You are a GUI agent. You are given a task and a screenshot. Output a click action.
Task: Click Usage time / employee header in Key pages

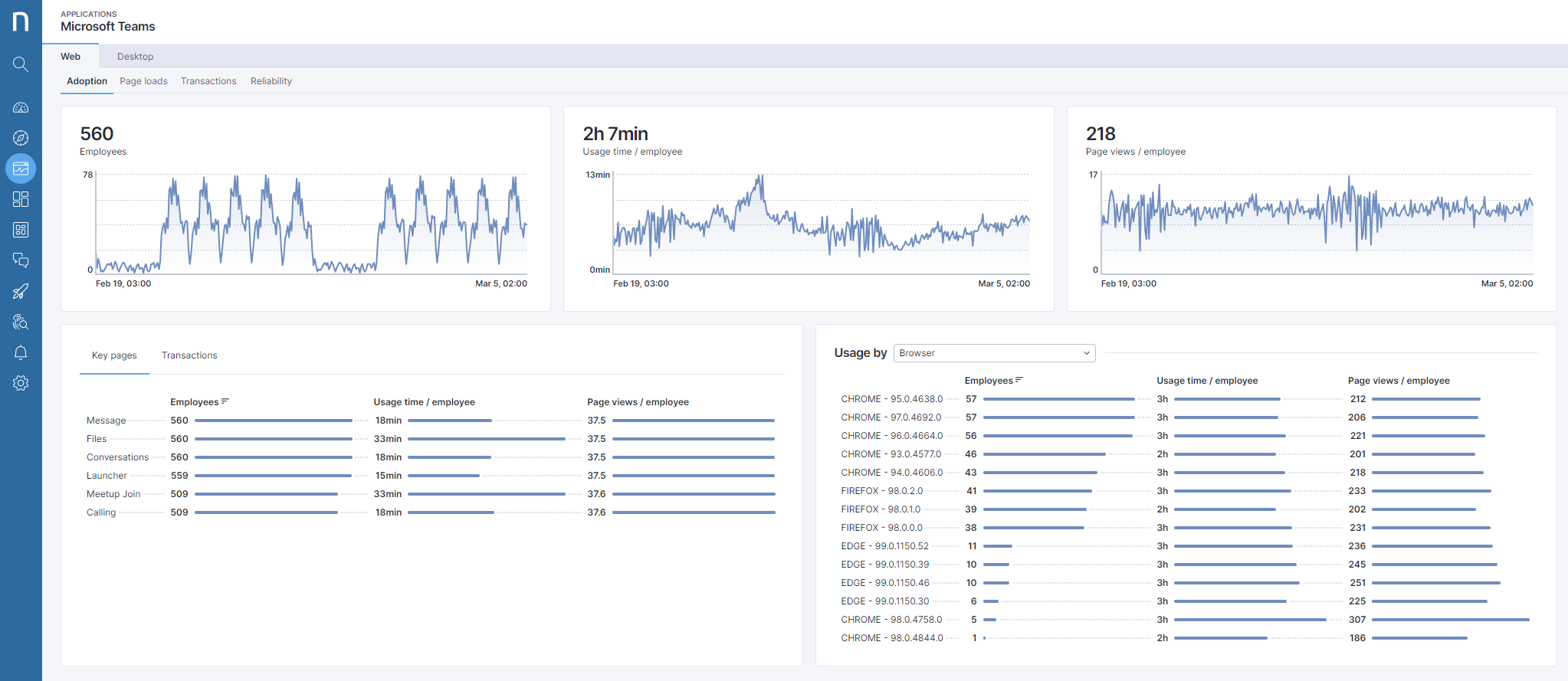424,402
